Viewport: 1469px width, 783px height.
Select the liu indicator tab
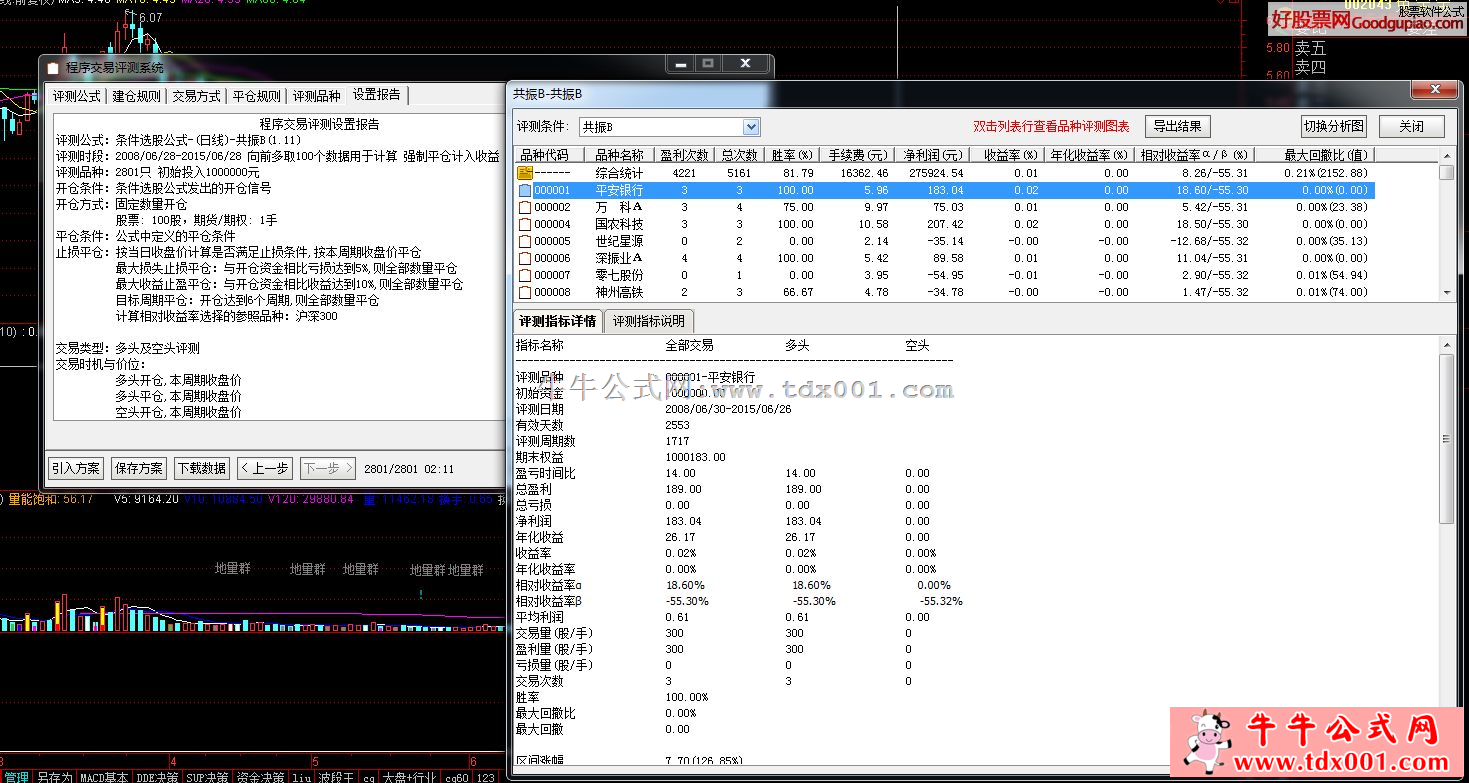coord(301,776)
